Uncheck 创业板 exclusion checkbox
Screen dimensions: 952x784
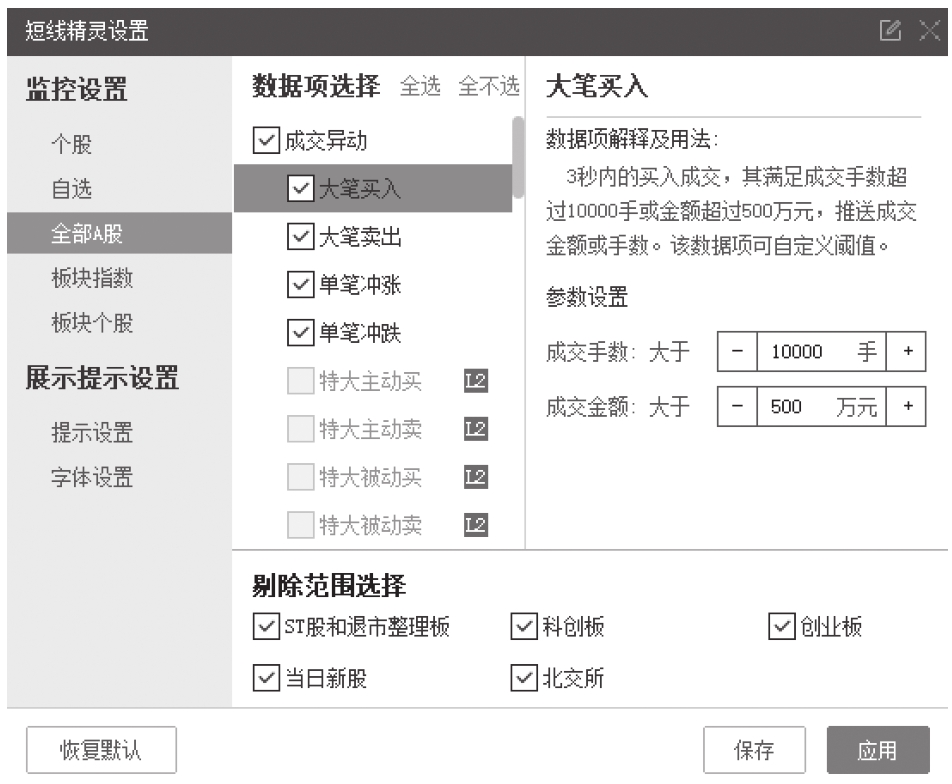tap(781, 627)
